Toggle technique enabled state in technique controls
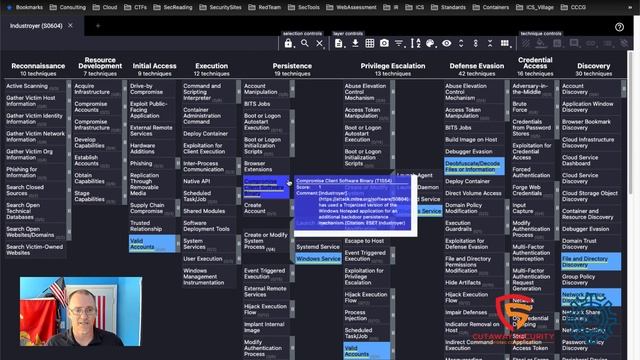640x360 pixels. [x=526, y=43]
